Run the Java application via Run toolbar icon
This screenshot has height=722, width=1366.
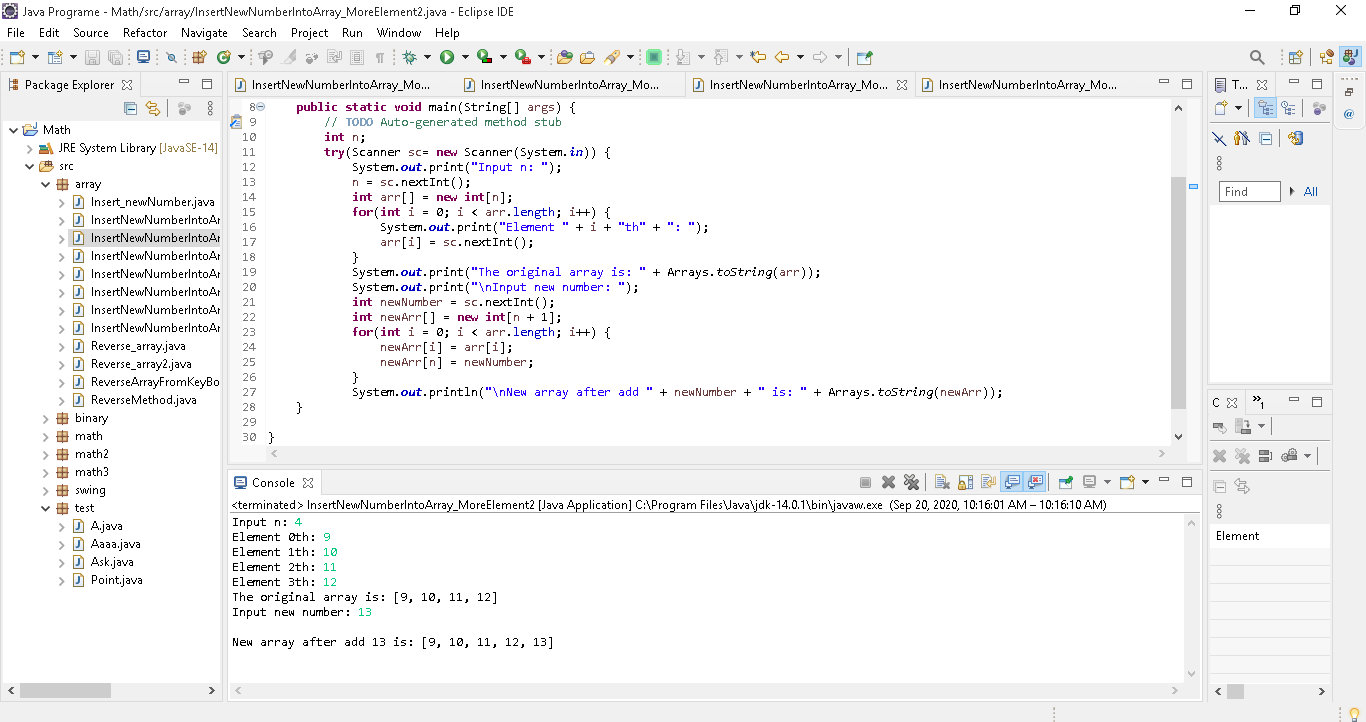pyautogui.click(x=447, y=57)
